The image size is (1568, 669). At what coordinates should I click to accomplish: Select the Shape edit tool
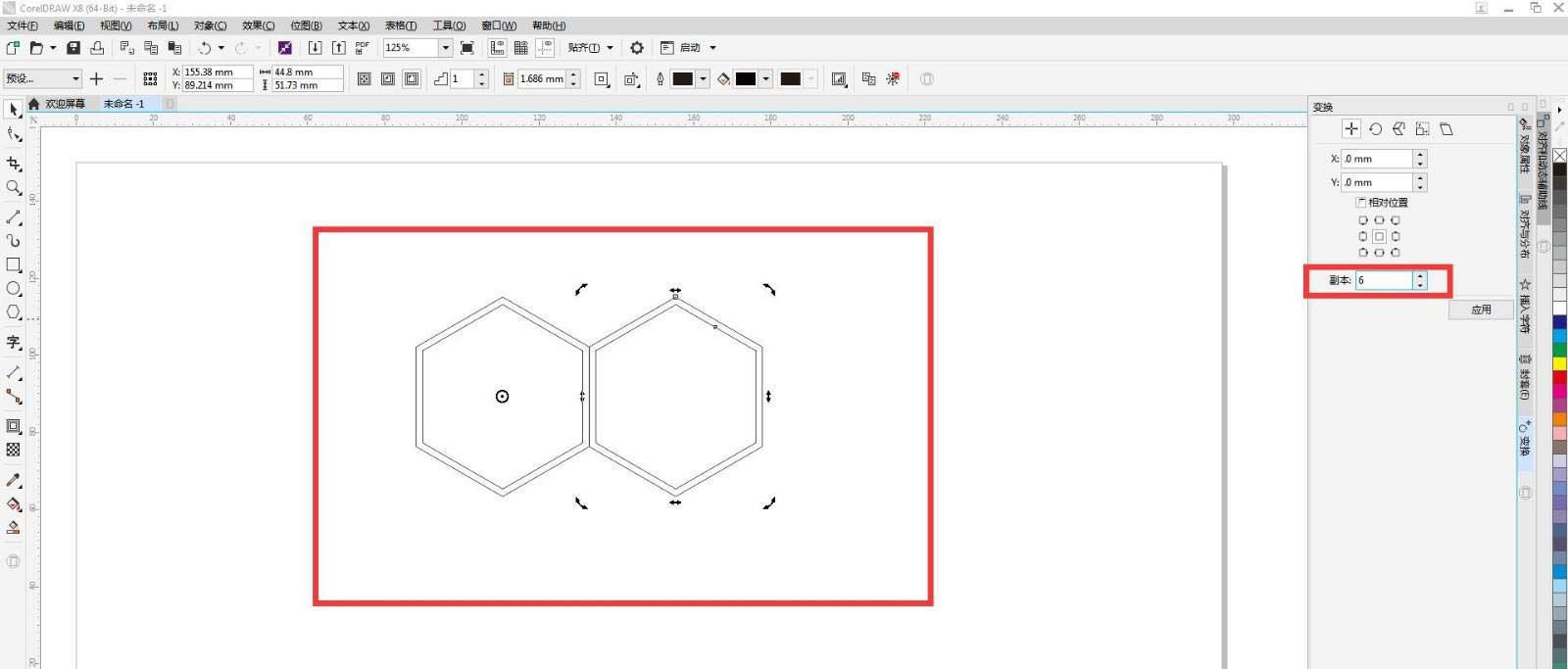[x=14, y=135]
